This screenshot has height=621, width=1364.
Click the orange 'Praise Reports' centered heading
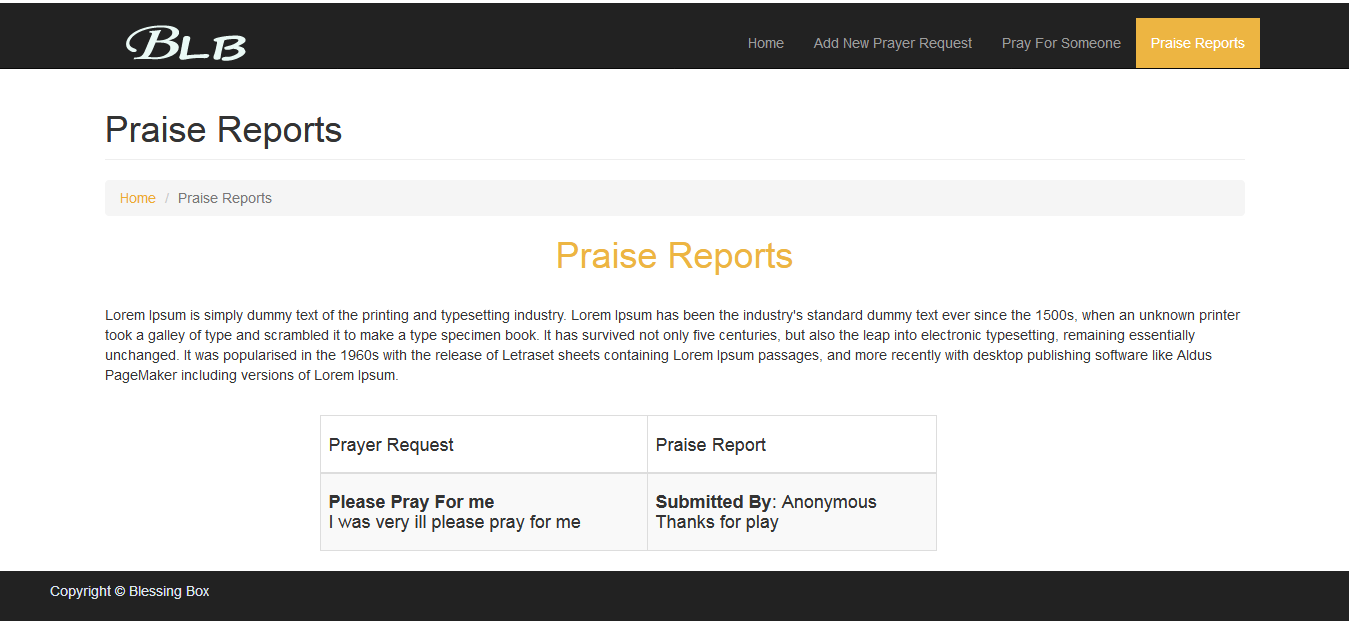tap(674, 256)
